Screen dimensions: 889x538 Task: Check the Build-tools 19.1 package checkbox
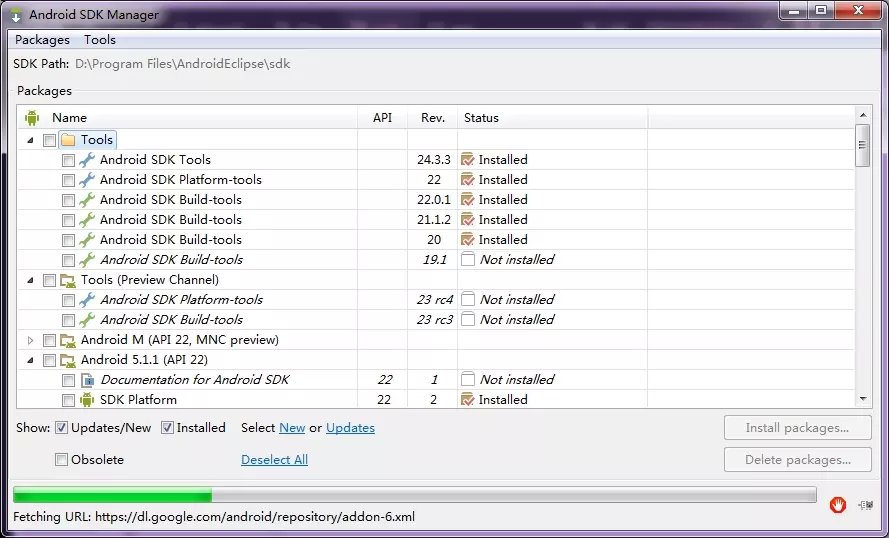coord(68,260)
